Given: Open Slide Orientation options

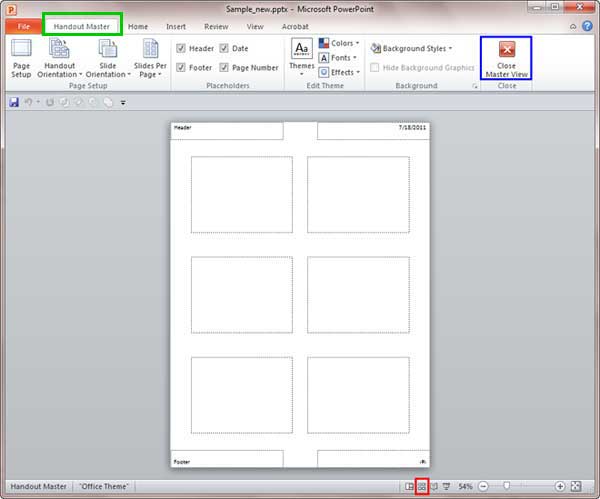Looking at the screenshot, I should [x=108, y=59].
